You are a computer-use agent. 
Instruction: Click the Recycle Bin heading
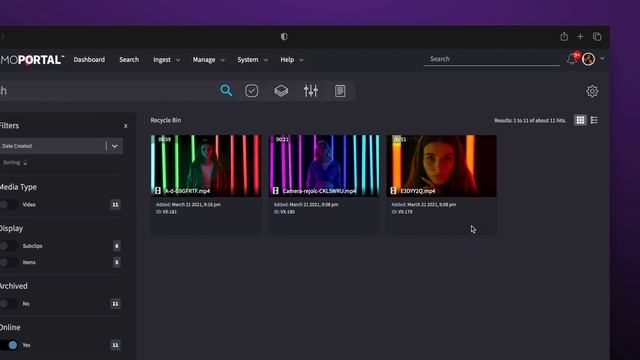click(x=166, y=120)
